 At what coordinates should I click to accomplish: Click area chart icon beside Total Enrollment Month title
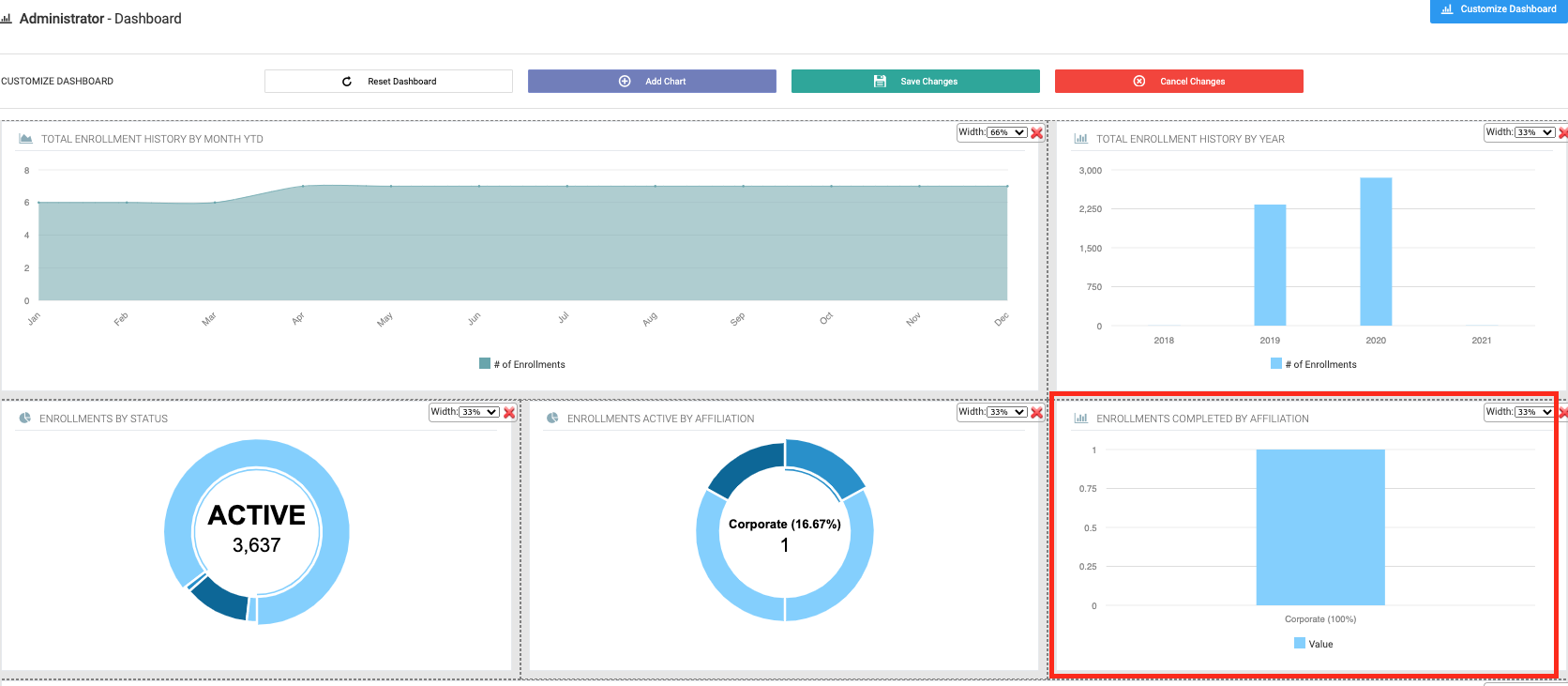(26, 139)
